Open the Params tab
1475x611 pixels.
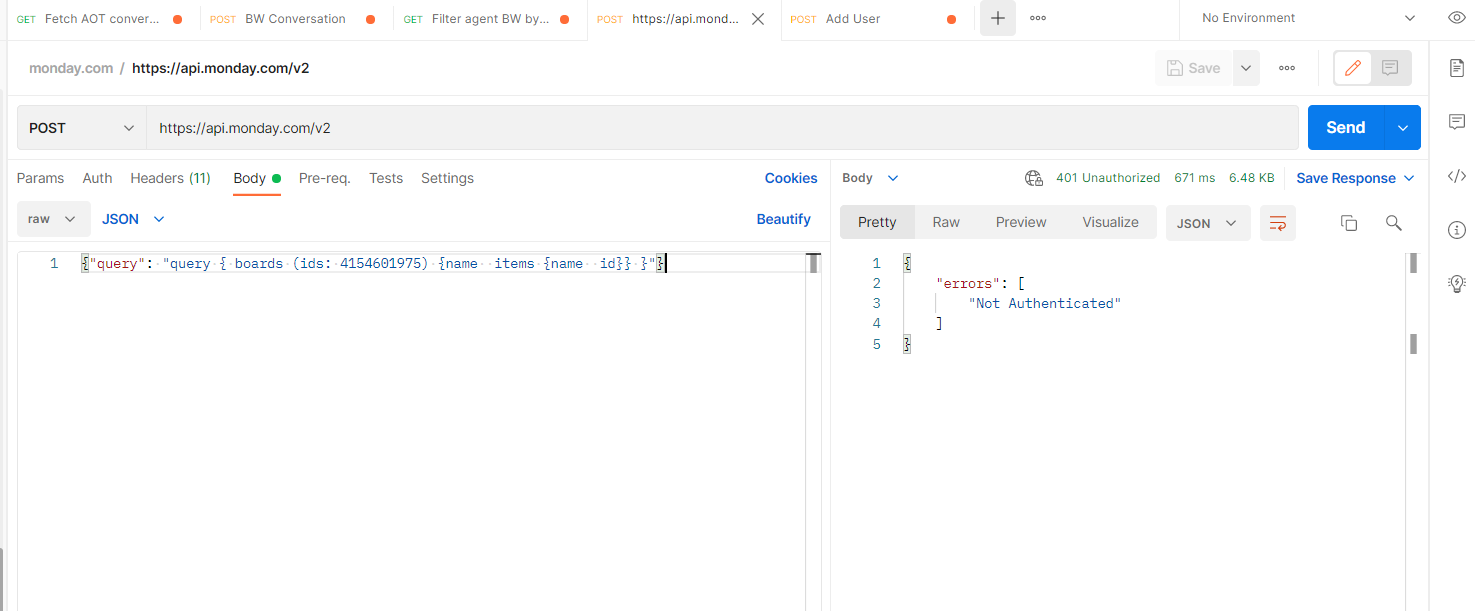[40, 178]
